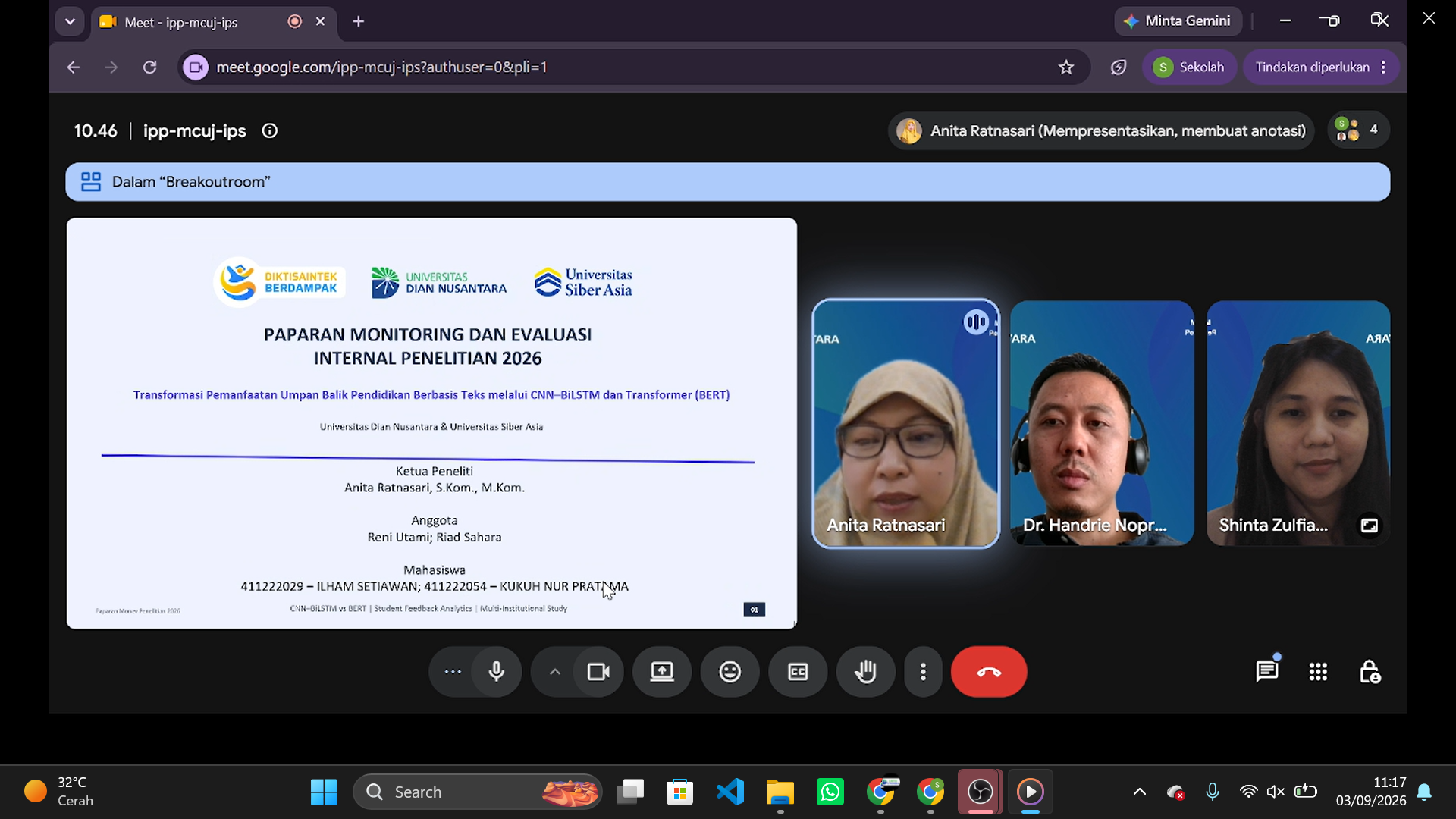Open WhatsApp from the taskbar
Viewport: 1456px width, 819px height.
coord(830,792)
